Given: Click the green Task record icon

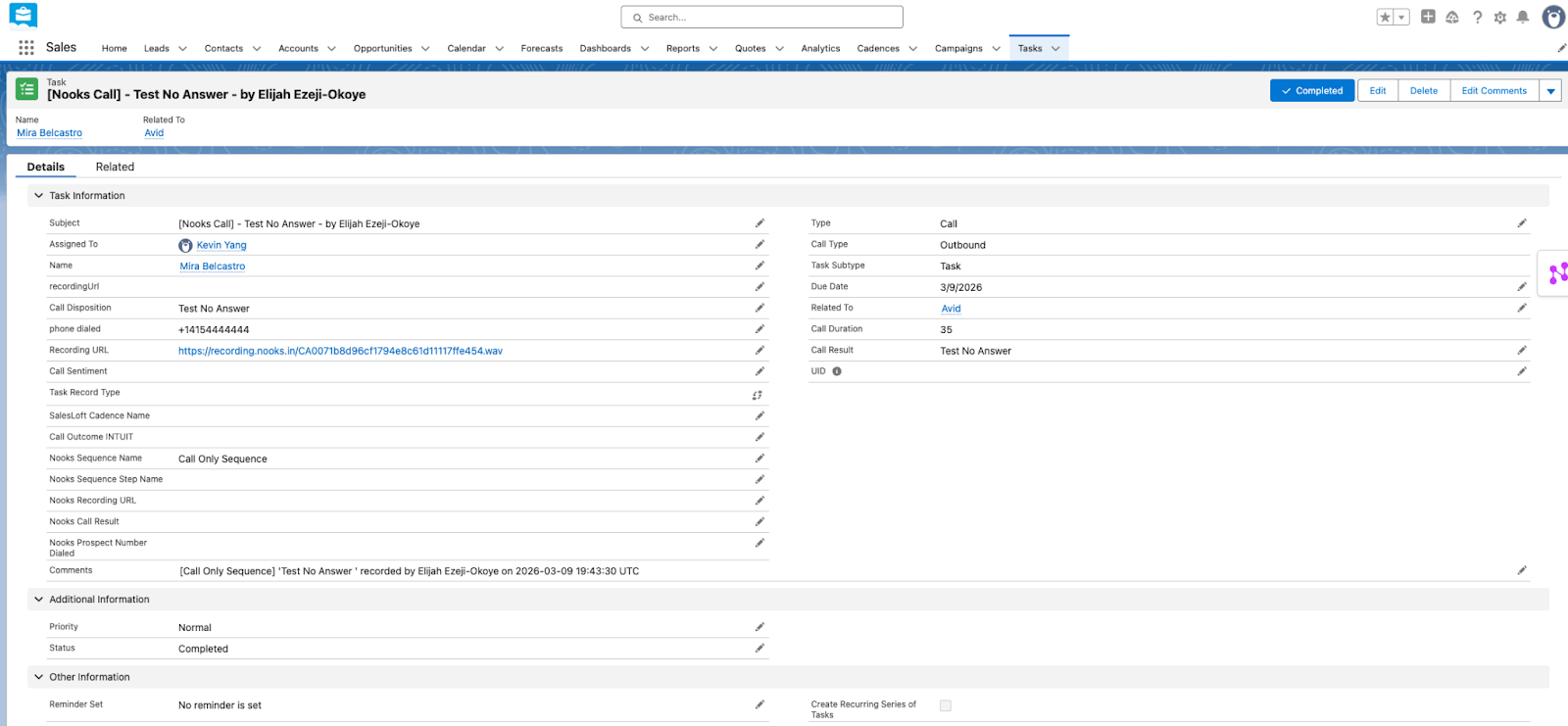Looking at the screenshot, I should [x=27, y=89].
